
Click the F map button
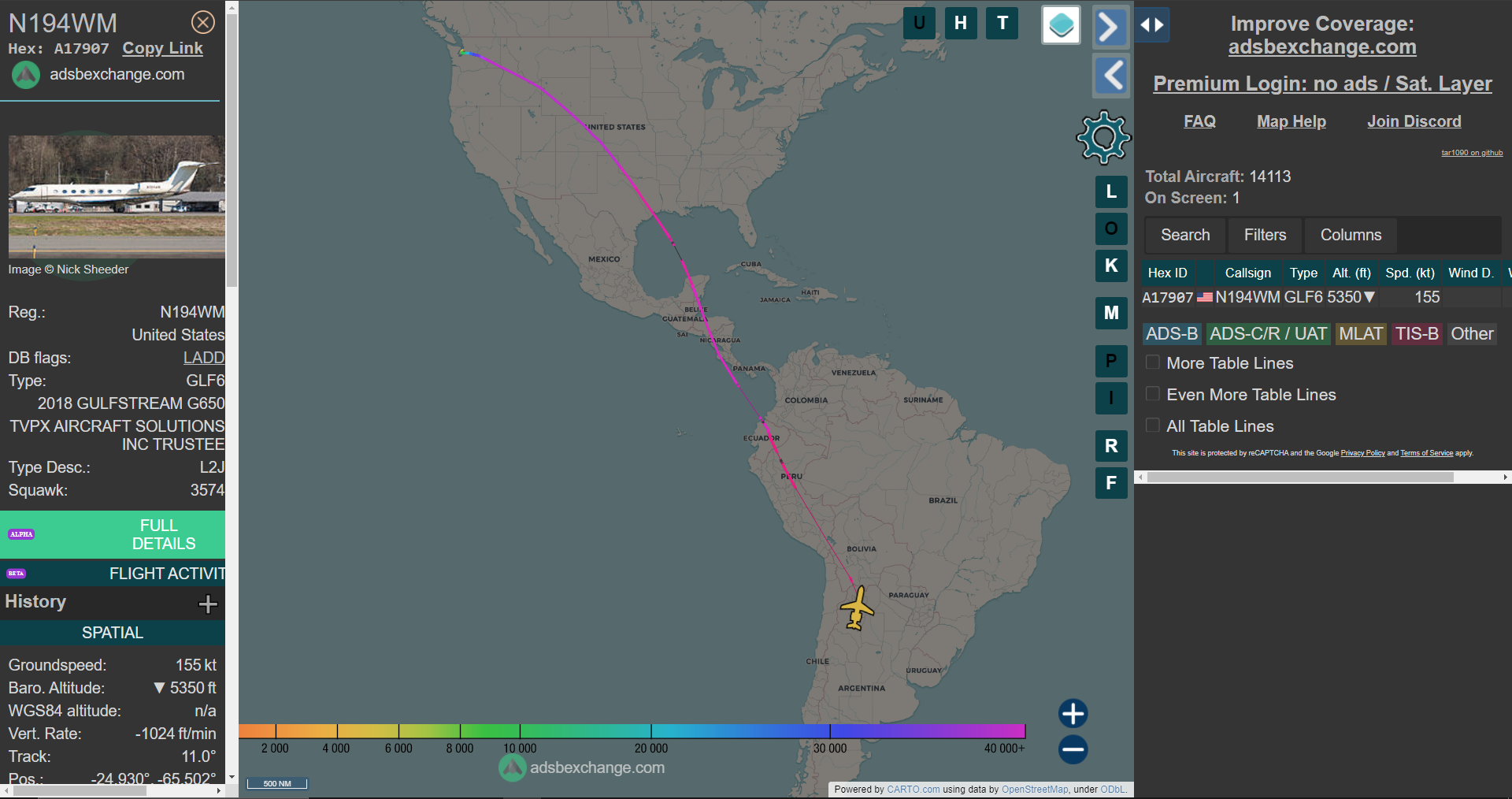point(1111,483)
